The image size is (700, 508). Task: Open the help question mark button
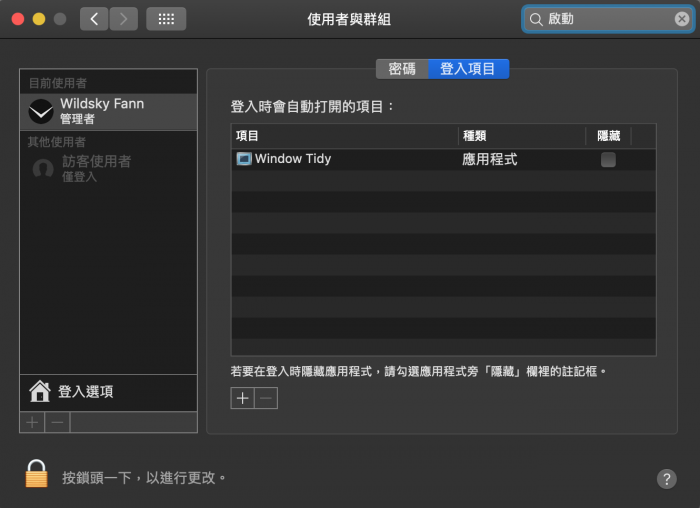pyautogui.click(x=666, y=479)
